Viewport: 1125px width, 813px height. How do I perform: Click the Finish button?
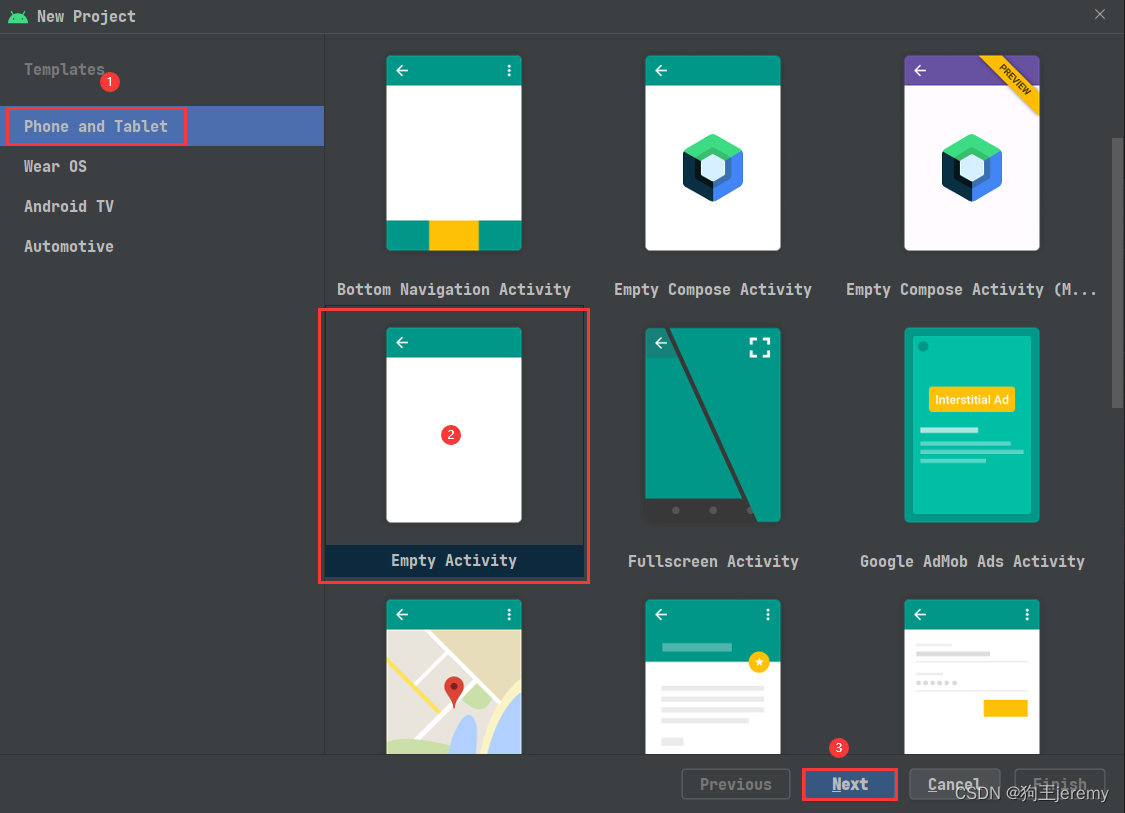(x=1060, y=784)
